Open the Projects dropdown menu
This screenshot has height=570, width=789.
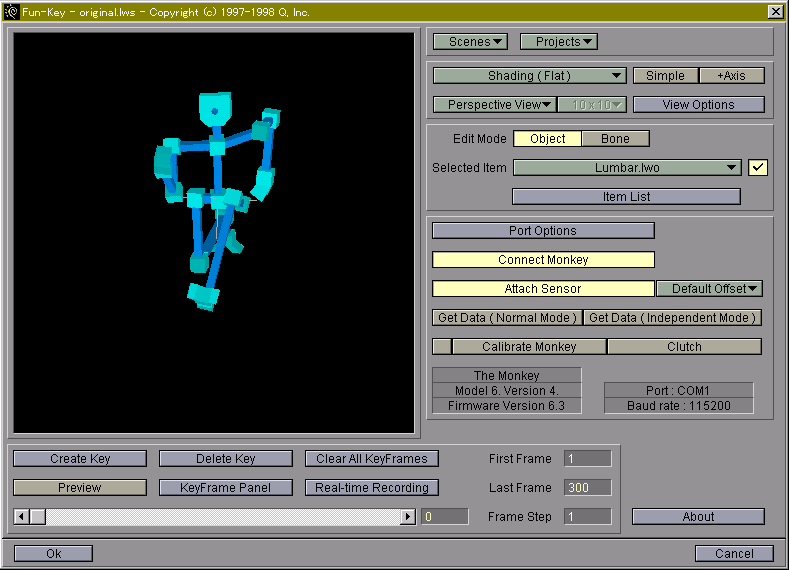[558, 42]
